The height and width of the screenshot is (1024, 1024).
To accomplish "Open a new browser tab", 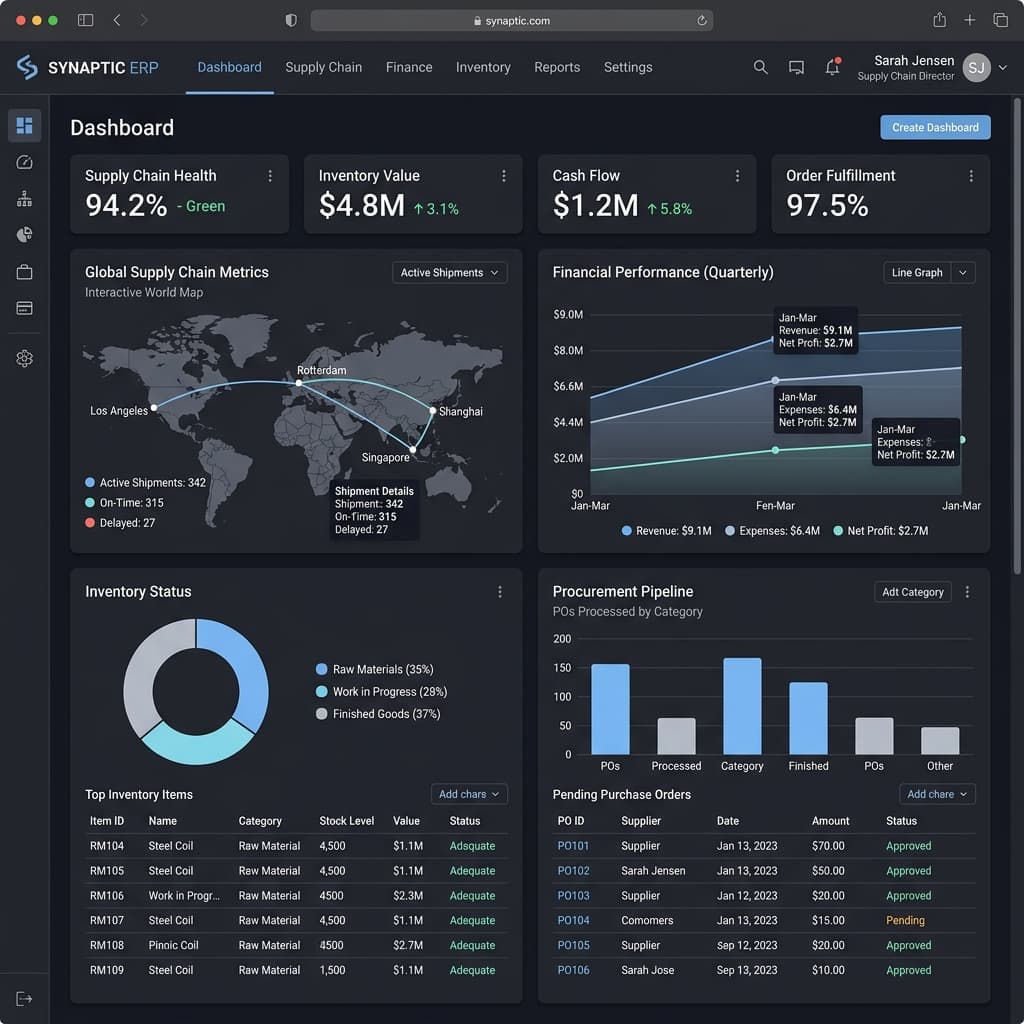I will 970,20.
